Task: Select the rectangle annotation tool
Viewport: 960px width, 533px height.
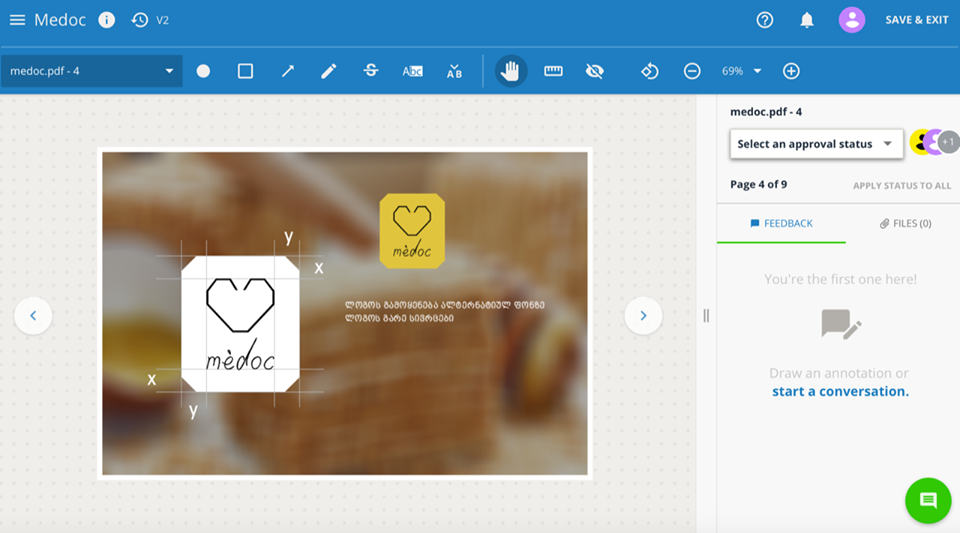Action: [x=245, y=71]
